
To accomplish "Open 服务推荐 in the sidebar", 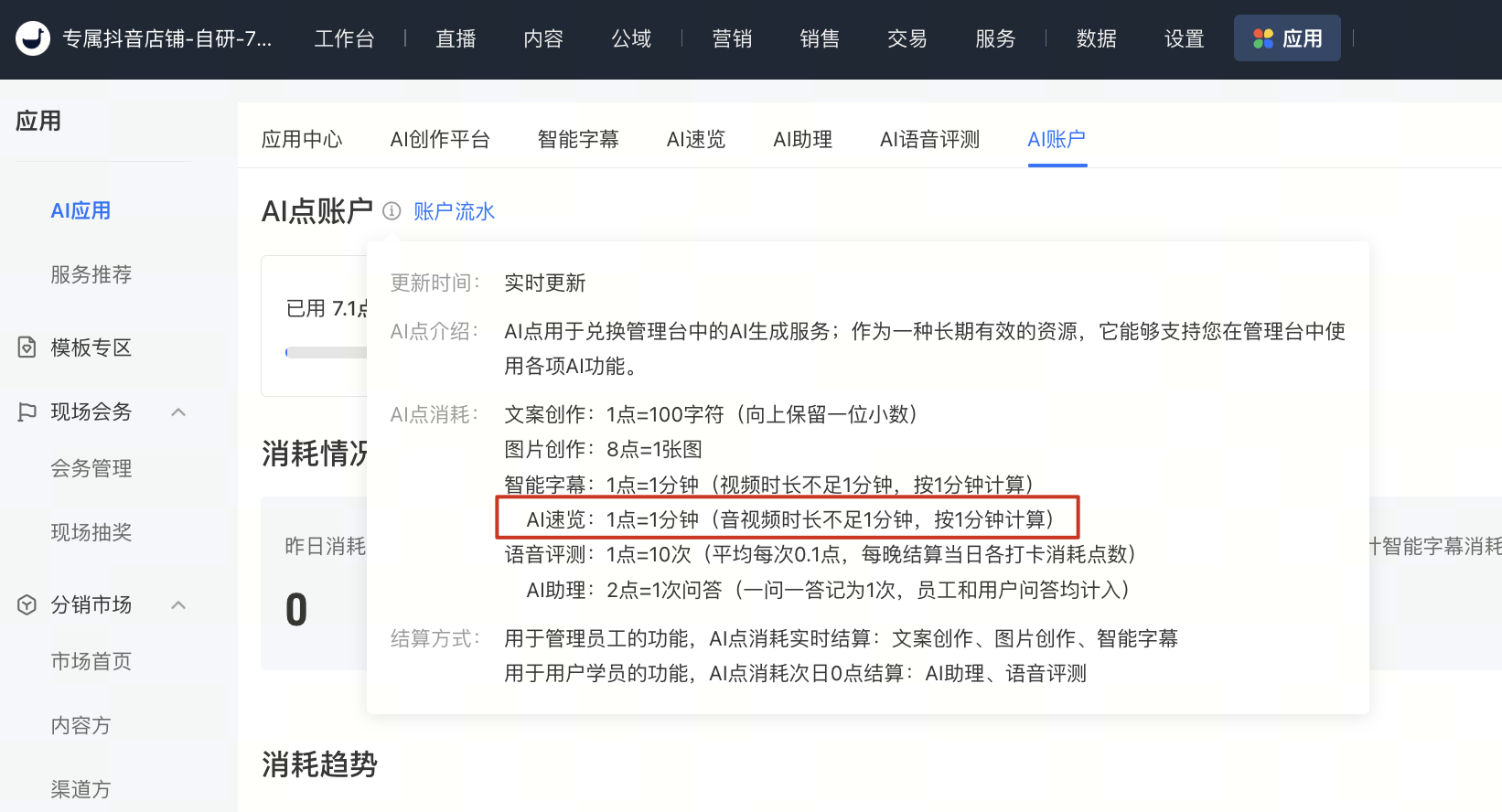I will tap(91, 274).
